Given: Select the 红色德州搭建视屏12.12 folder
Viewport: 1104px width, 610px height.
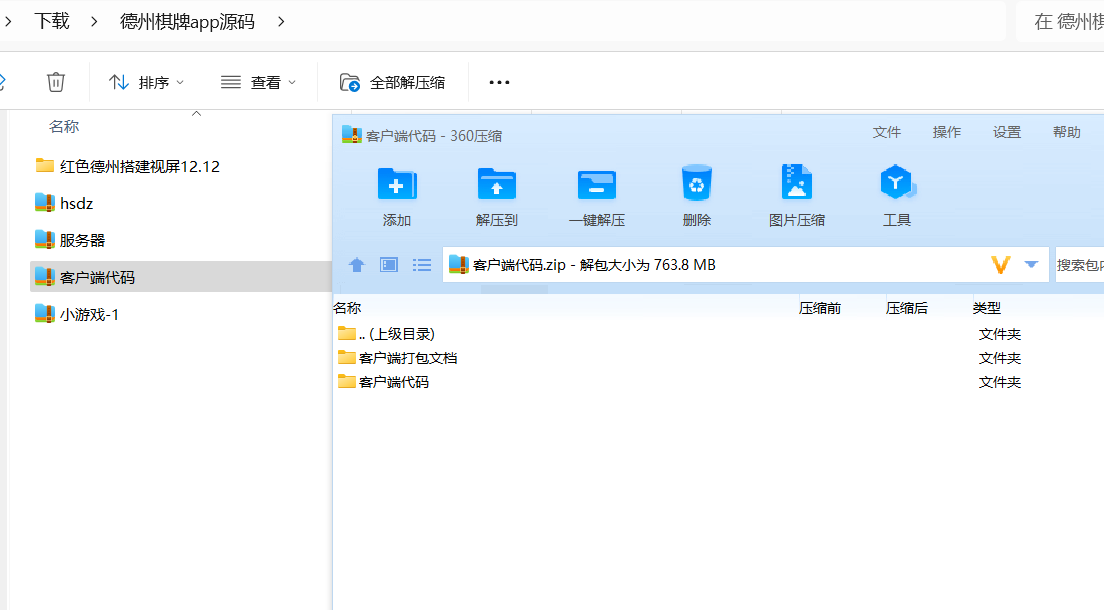Looking at the screenshot, I should pyautogui.click(x=127, y=166).
